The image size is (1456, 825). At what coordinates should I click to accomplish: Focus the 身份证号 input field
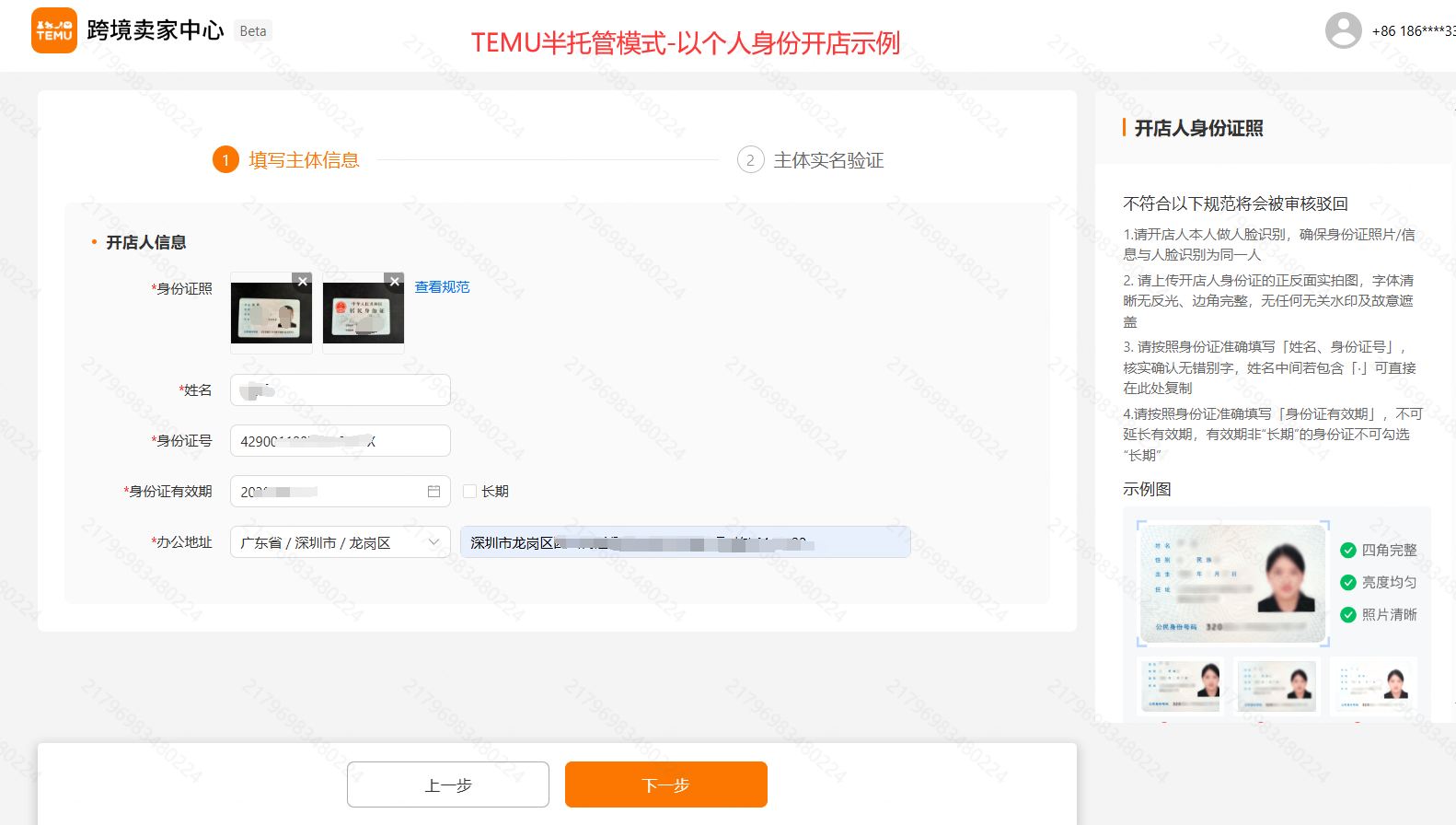341,441
